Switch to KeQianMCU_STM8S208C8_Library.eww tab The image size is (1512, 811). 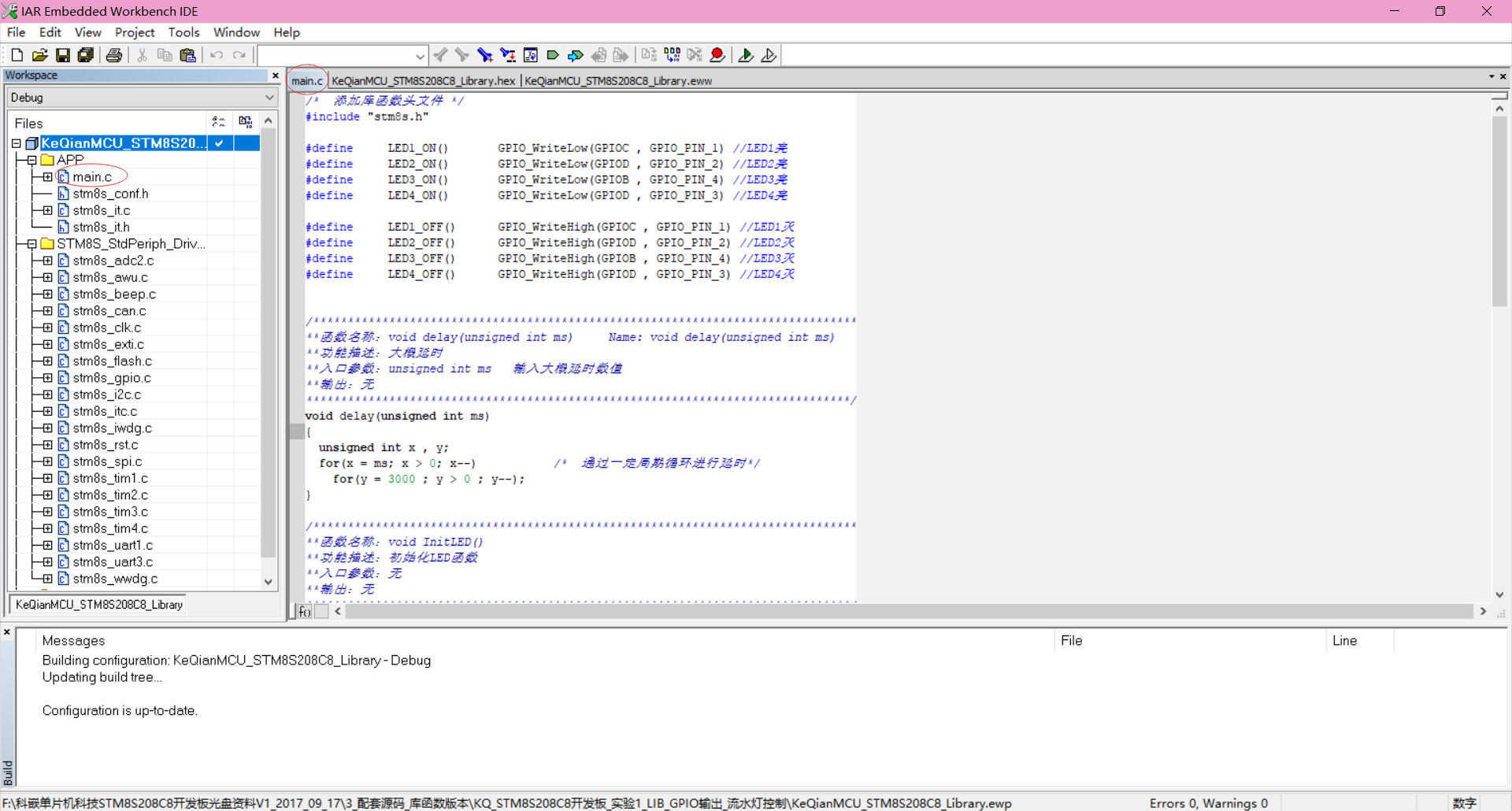618,81
